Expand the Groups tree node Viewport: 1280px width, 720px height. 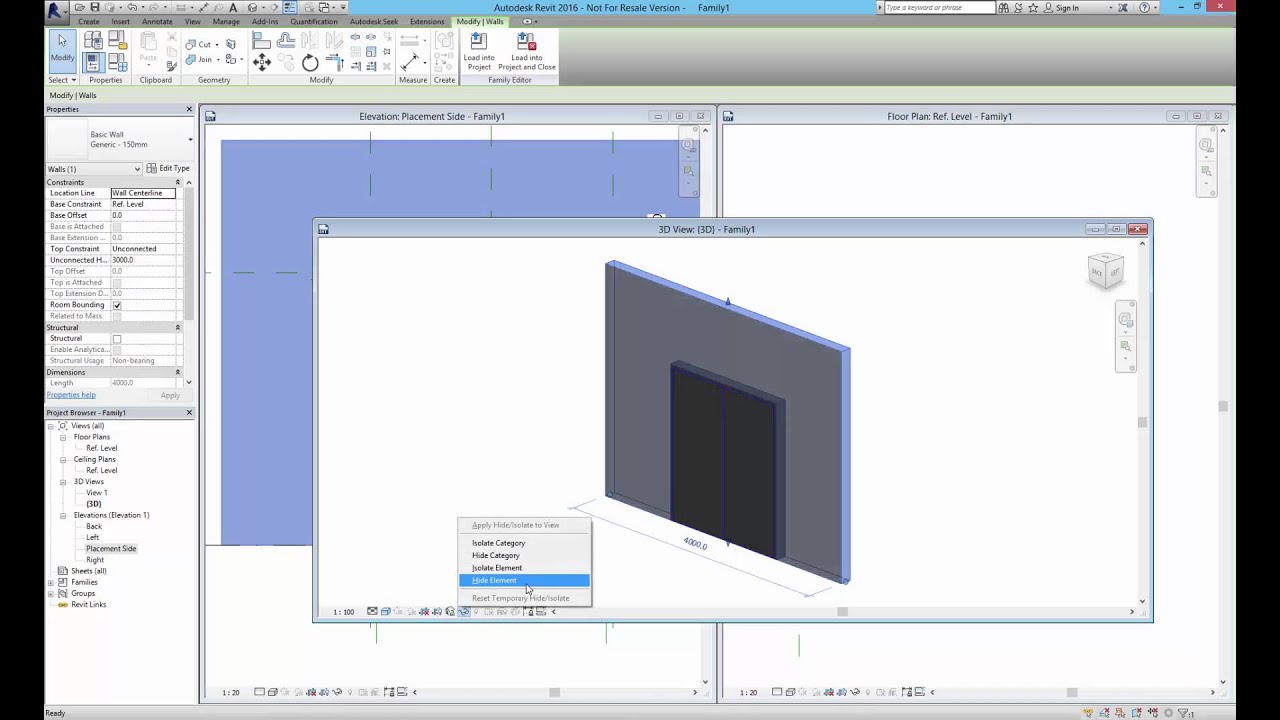click(51, 593)
